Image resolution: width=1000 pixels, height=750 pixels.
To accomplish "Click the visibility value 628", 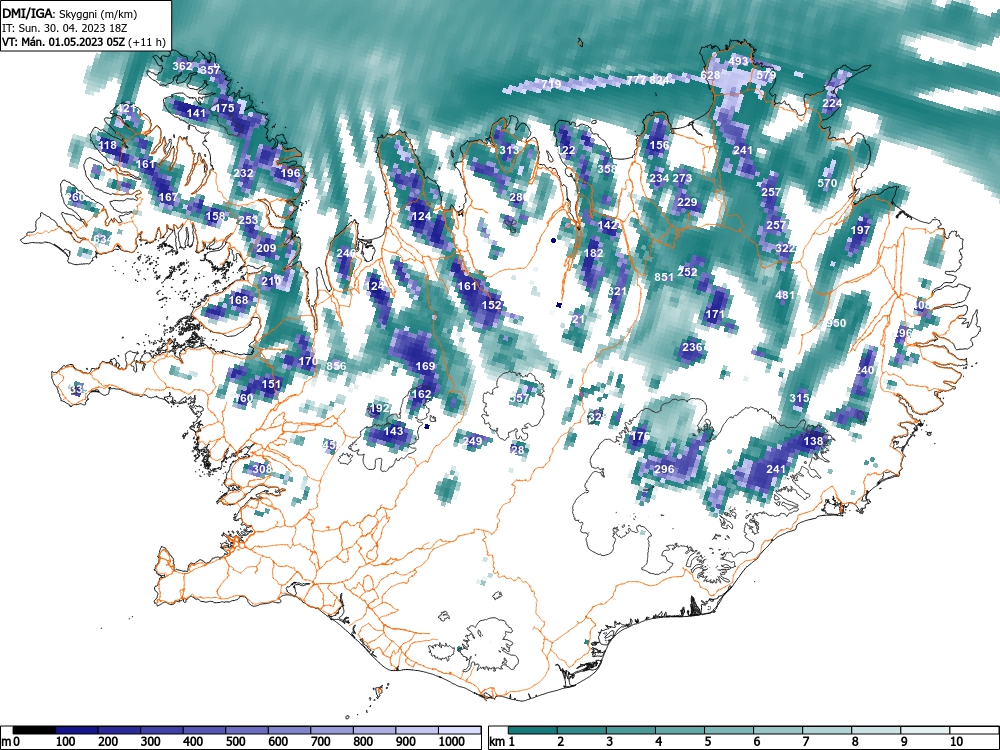I will coord(710,75).
